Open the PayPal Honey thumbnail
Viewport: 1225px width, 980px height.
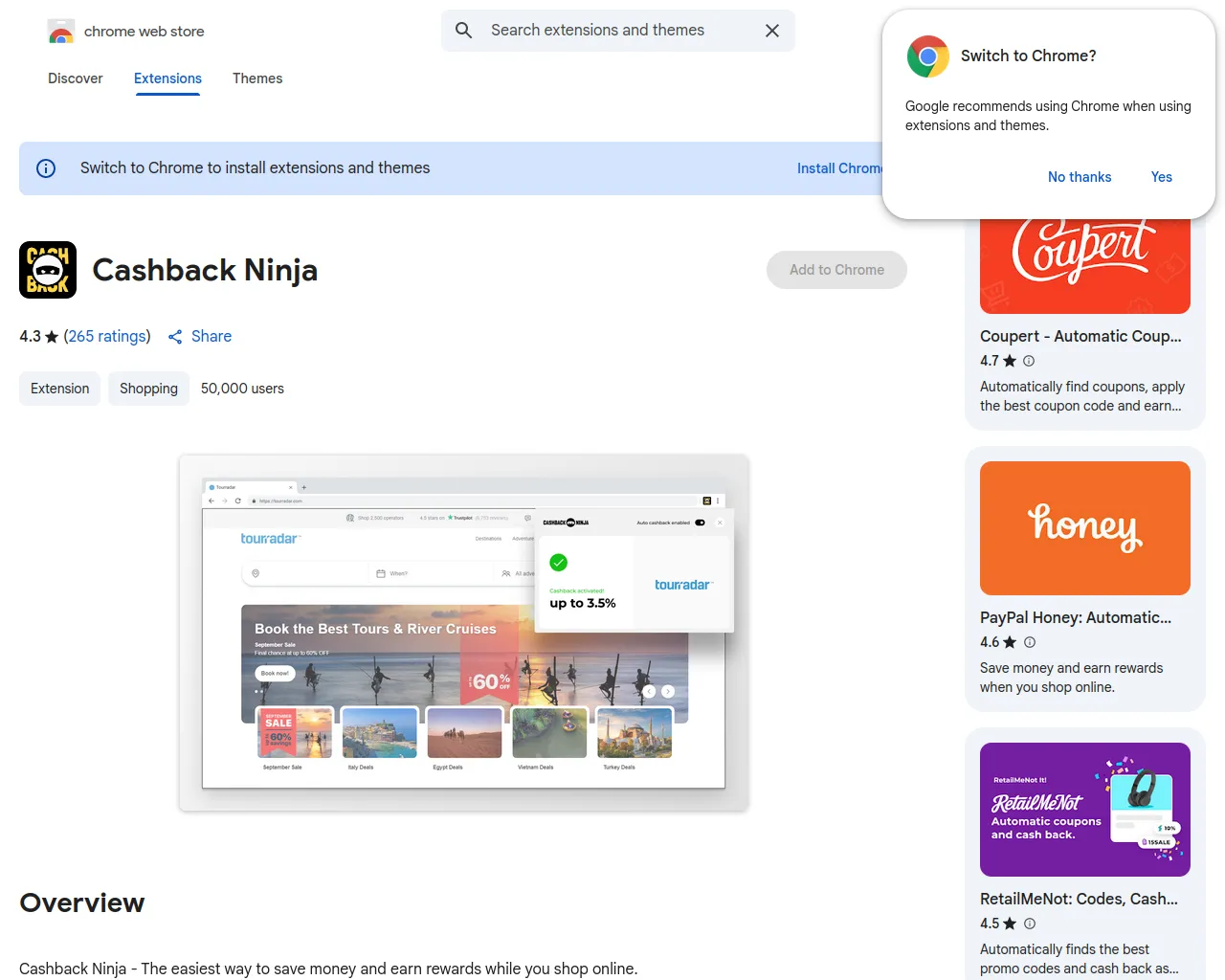click(x=1085, y=528)
